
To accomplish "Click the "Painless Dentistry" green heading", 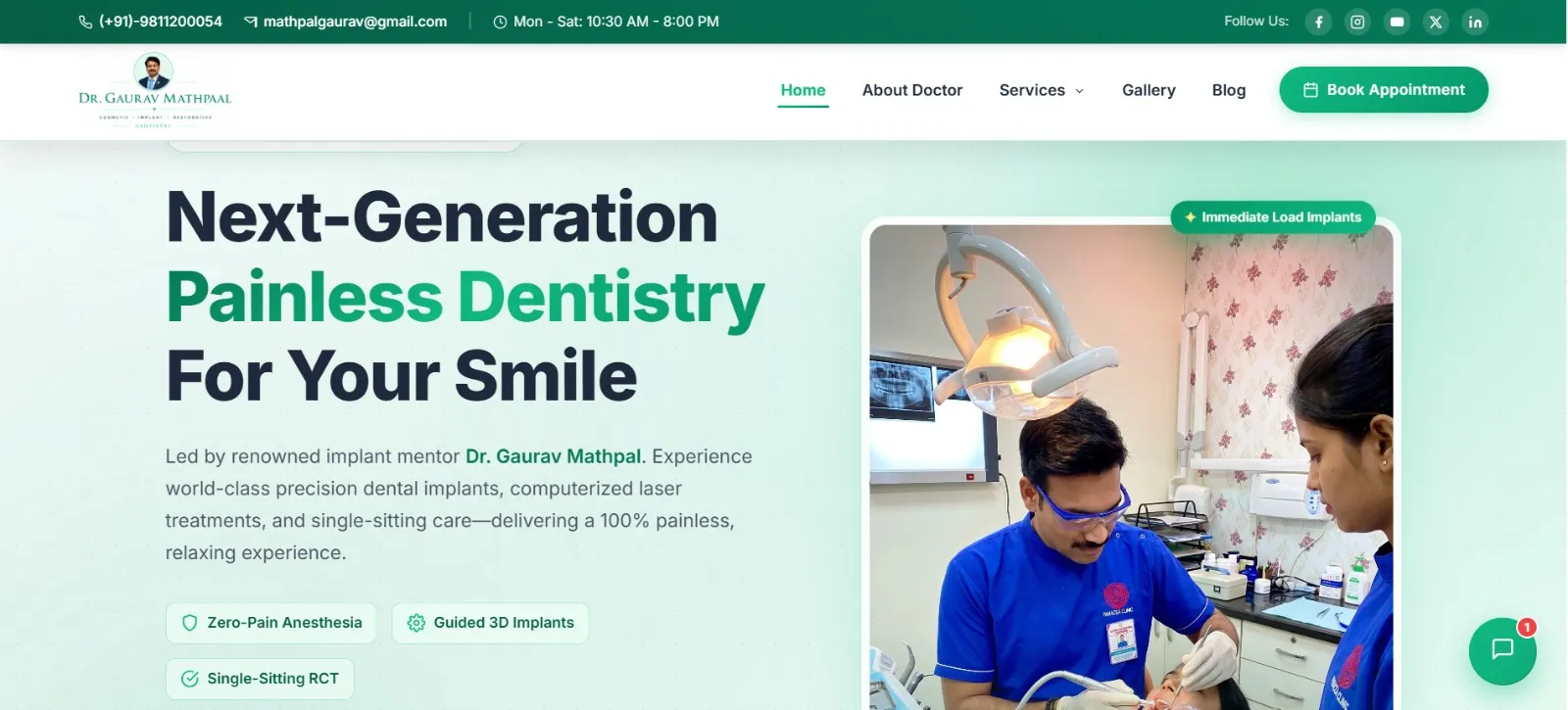I will (465, 297).
